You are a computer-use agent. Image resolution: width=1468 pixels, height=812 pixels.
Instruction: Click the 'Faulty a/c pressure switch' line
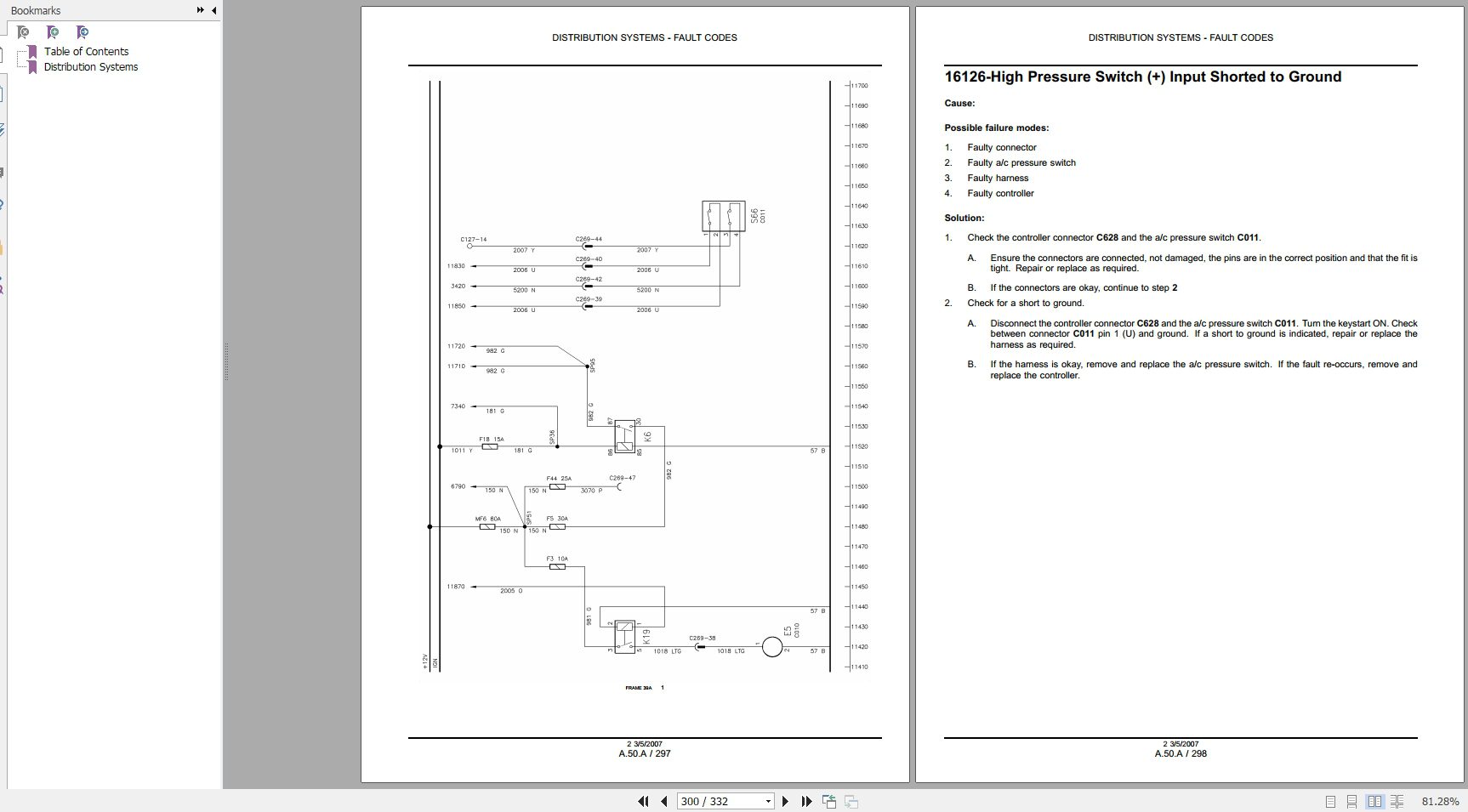[1021, 162]
